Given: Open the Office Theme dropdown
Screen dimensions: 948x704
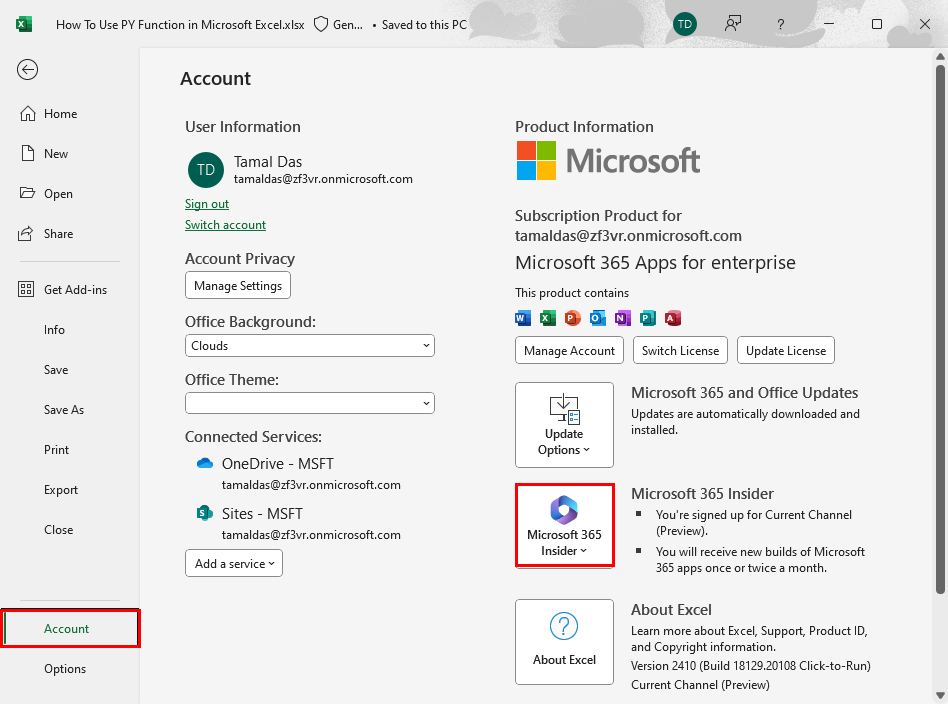Looking at the screenshot, I should click(x=310, y=403).
